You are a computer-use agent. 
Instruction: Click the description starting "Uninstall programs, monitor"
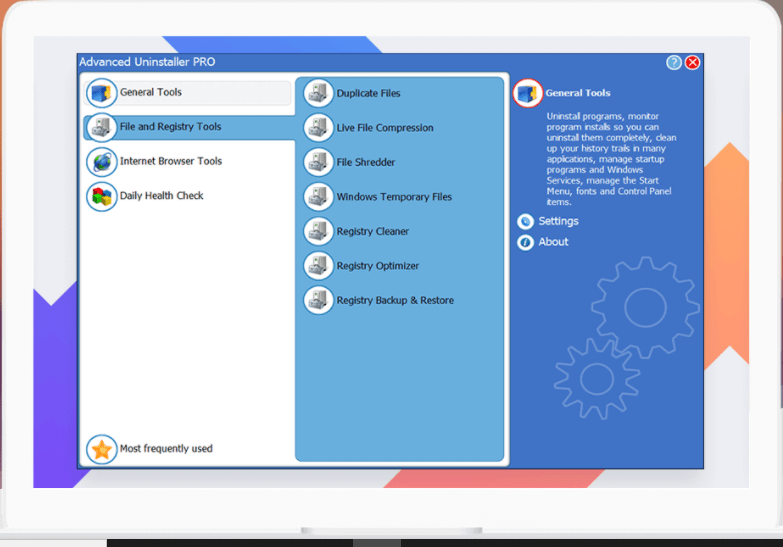point(611,159)
